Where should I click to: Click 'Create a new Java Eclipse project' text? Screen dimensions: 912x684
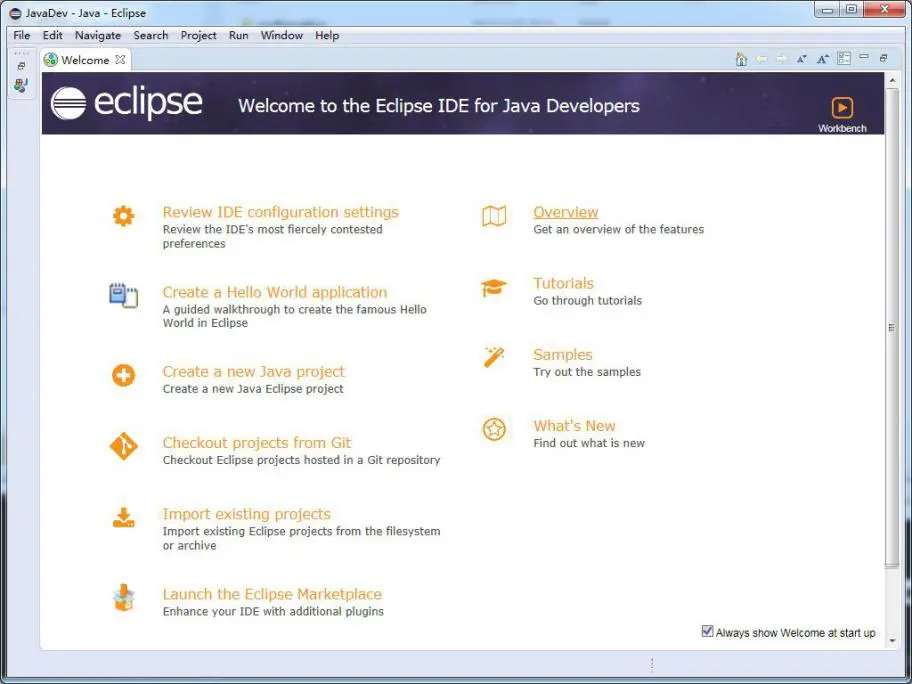point(253,389)
